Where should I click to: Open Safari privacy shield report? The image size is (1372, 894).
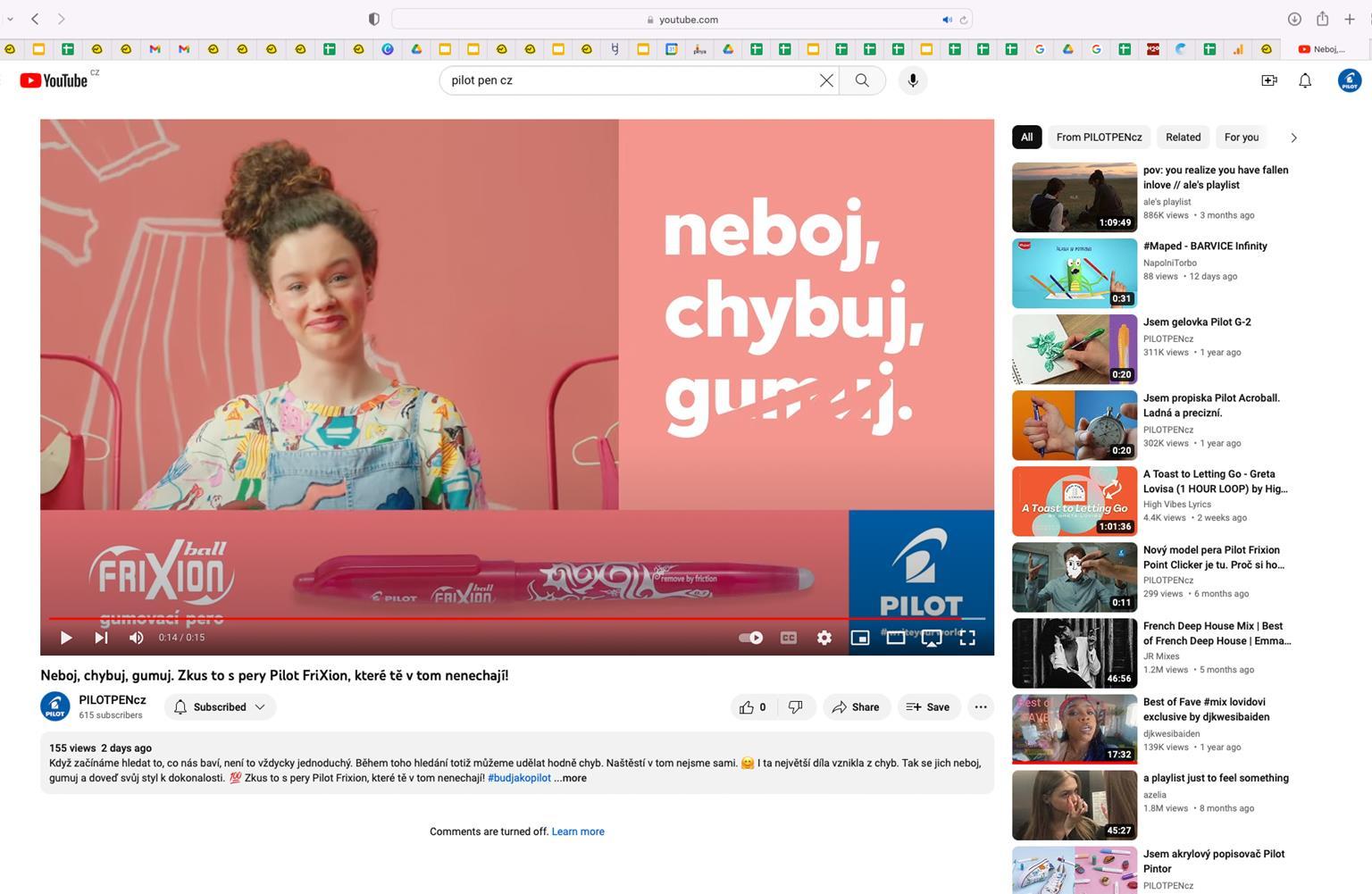coord(374,19)
